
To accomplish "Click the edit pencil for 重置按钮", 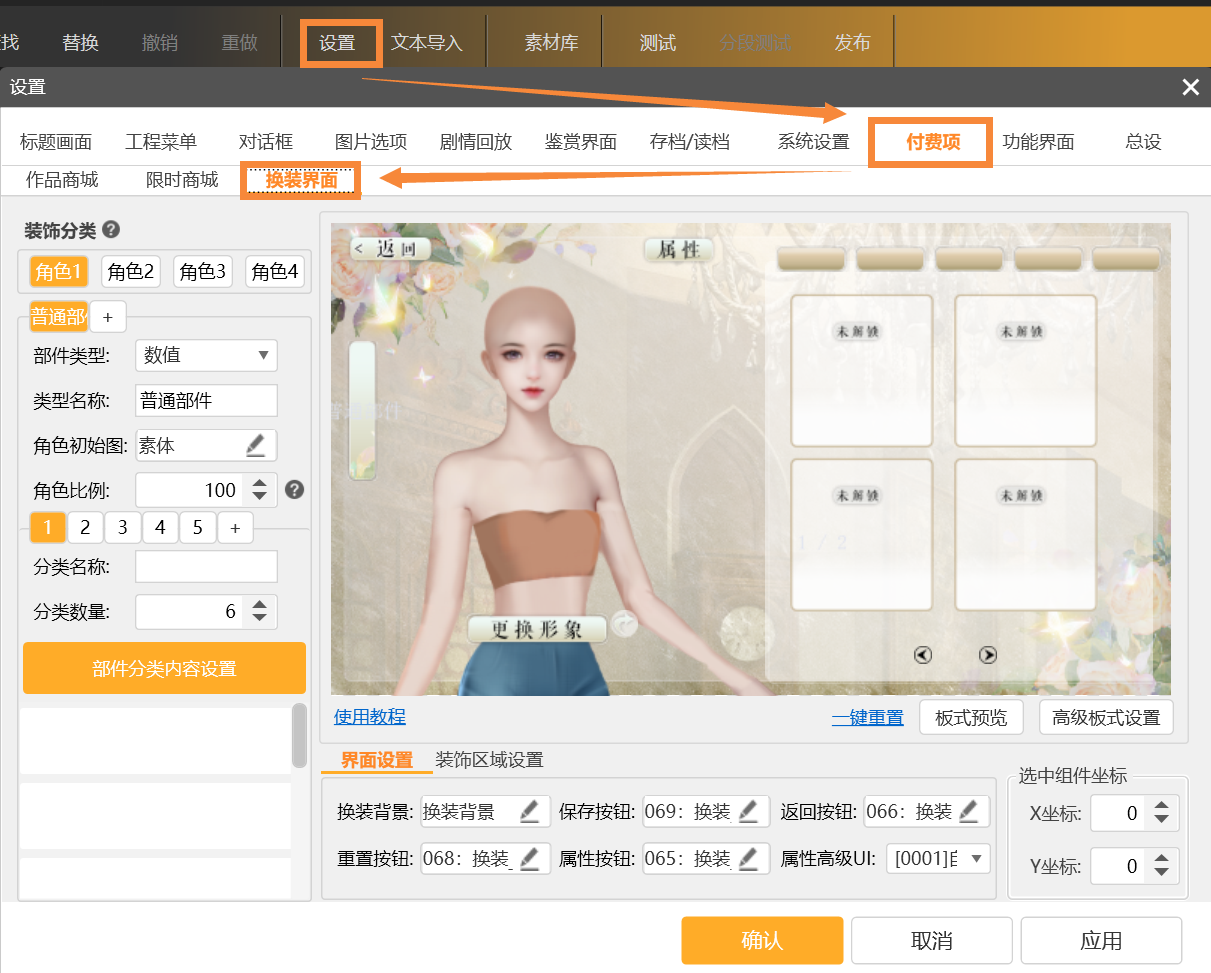I will (x=530, y=858).
